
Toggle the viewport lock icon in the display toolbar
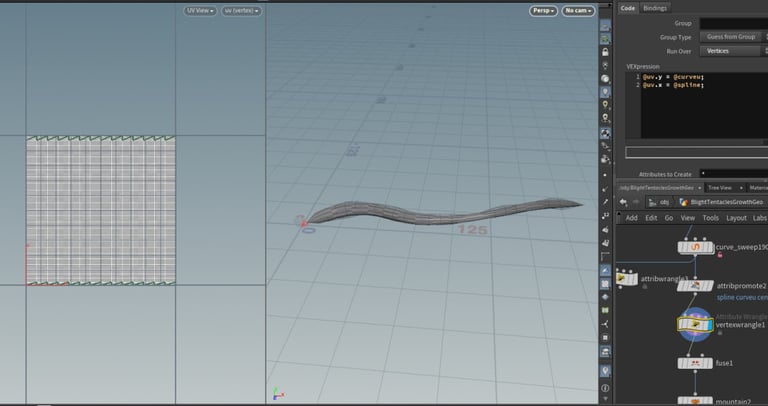click(605, 52)
